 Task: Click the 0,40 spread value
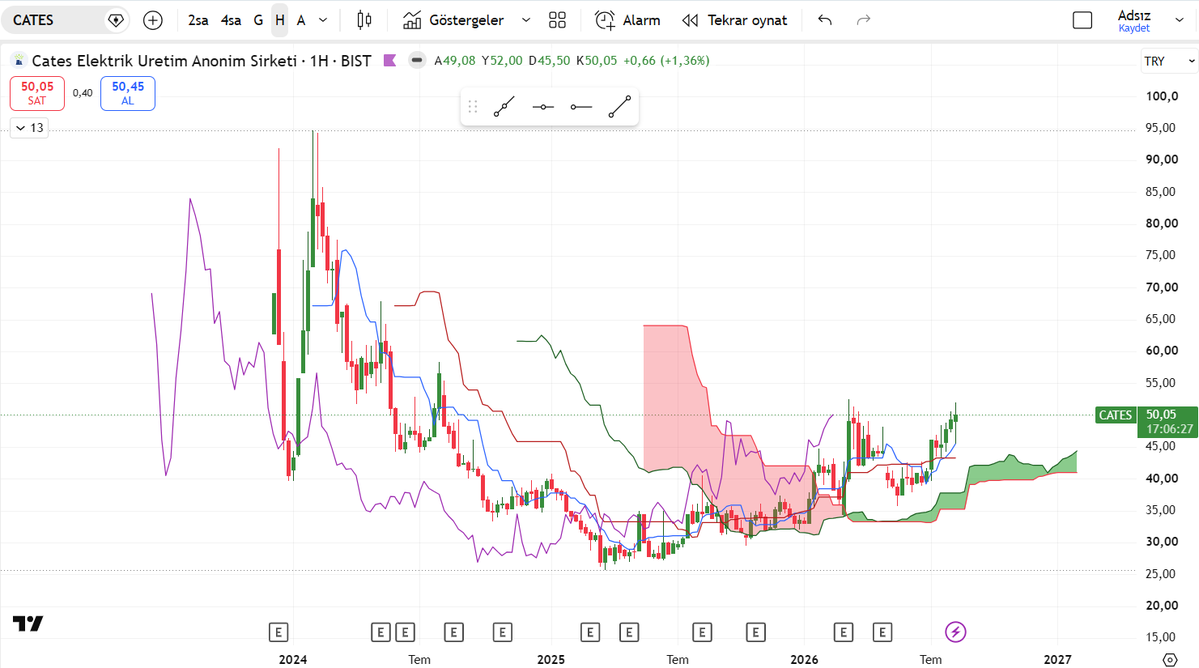pyautogui.click(x=83, y=93)
